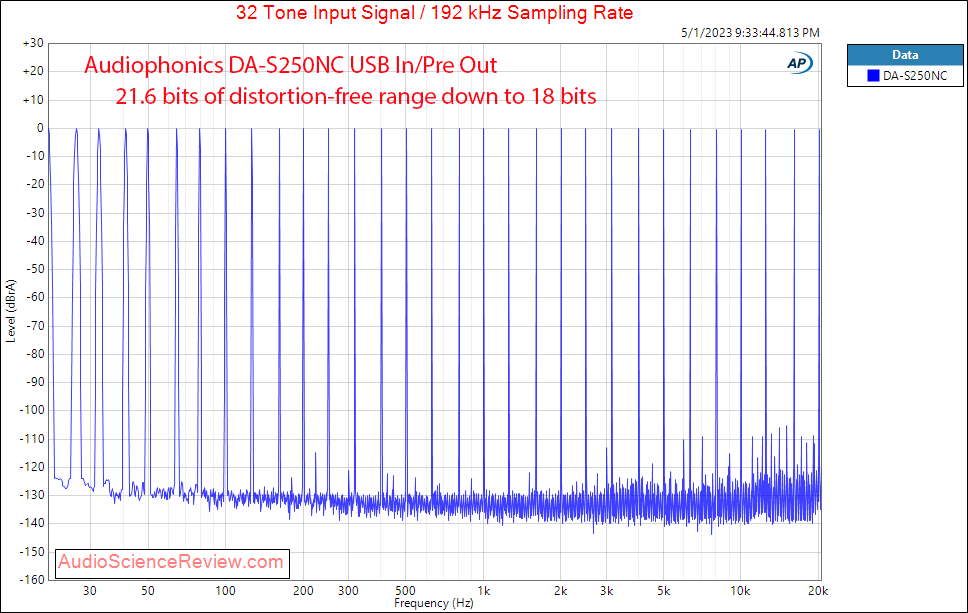Click the '-40' level axis tick label

pyautogui.click(x=35, y=241)
